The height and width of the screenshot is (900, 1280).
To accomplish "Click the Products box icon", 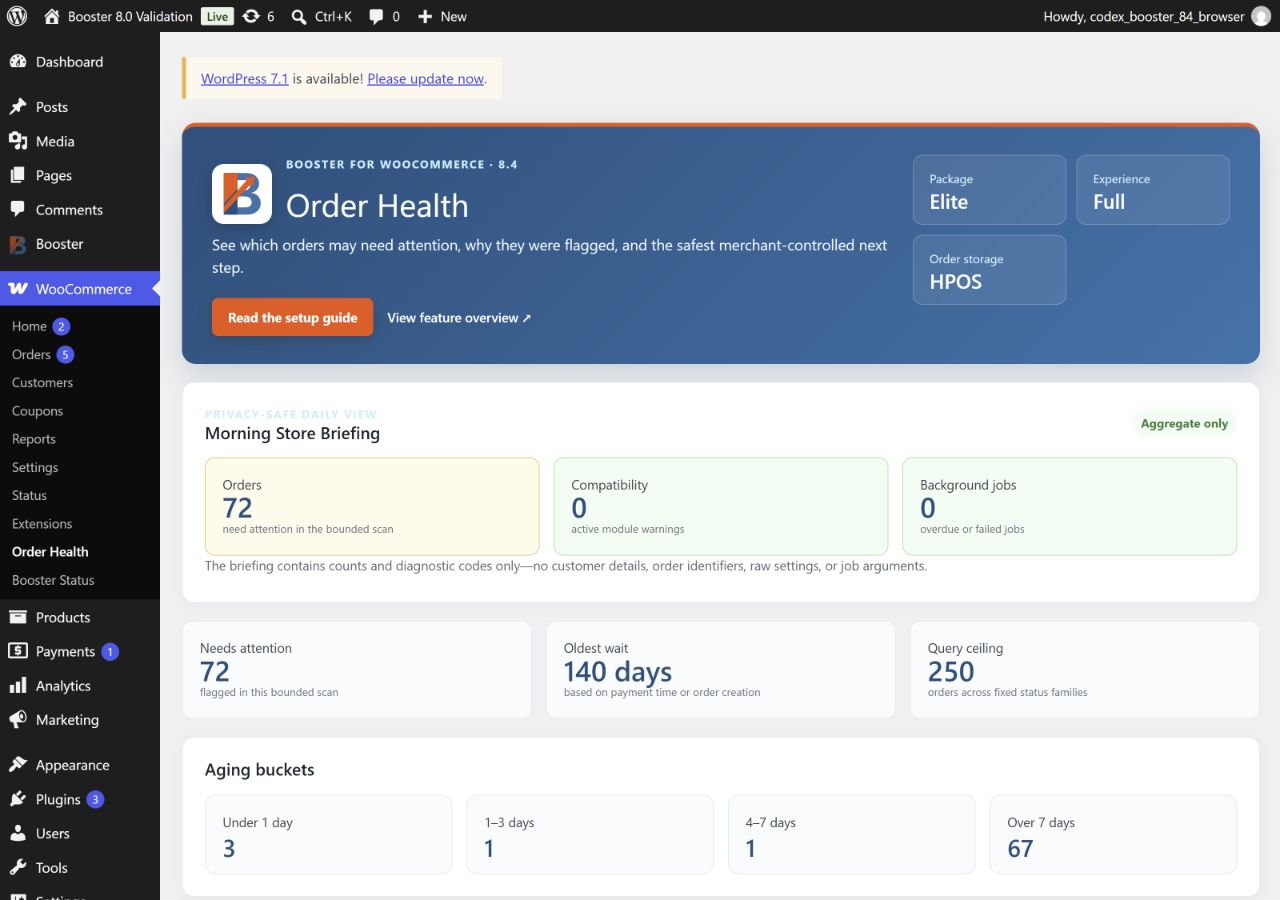I will [18, 617].
